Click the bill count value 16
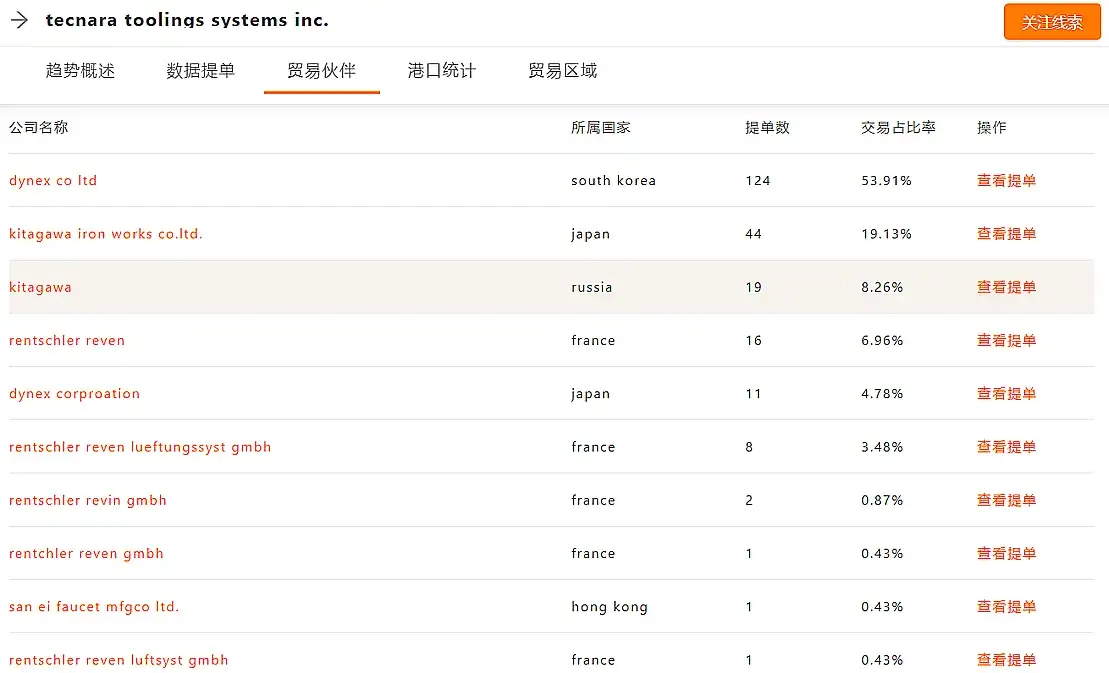The width and height of the screenshot is (1109, 673). pos(753,340)
